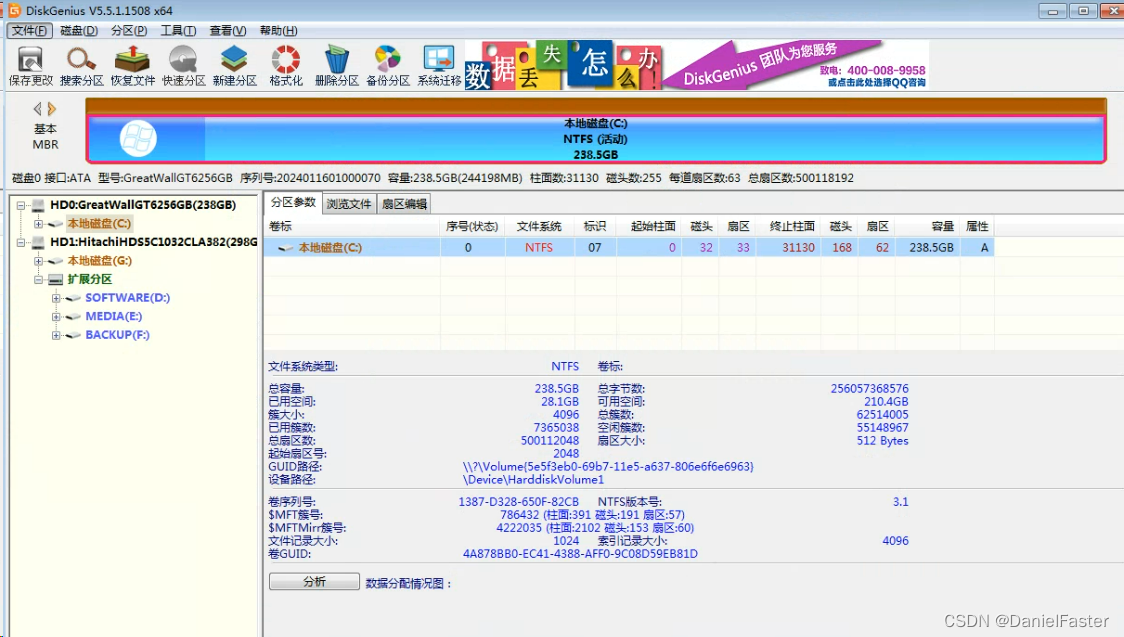Click the volume GUID path text
Viewport: 1124px width, 637px height.
pyautogui.click(x=608, y=466)
